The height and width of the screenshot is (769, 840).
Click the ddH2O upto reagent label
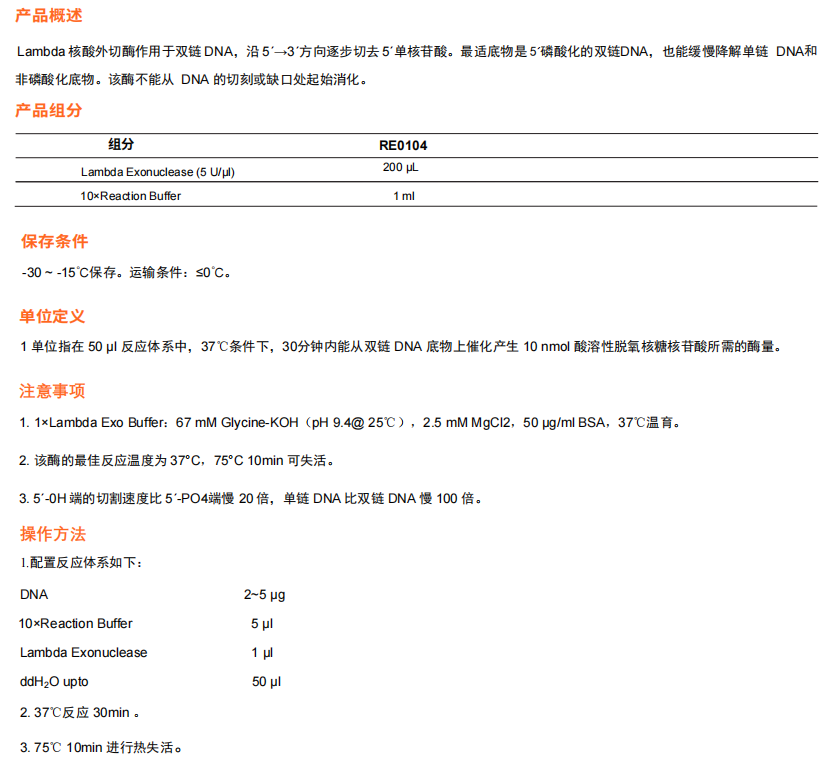click(x=52, y=681)
